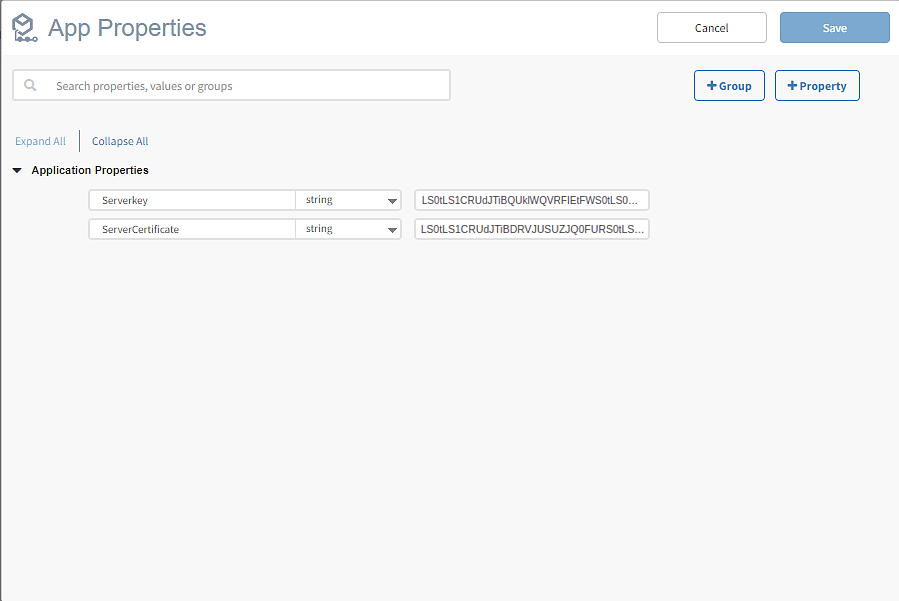Open type dropdown arrow for Serverkey
The width and height of the screenshot is (899, 601).
pos(392,201)
